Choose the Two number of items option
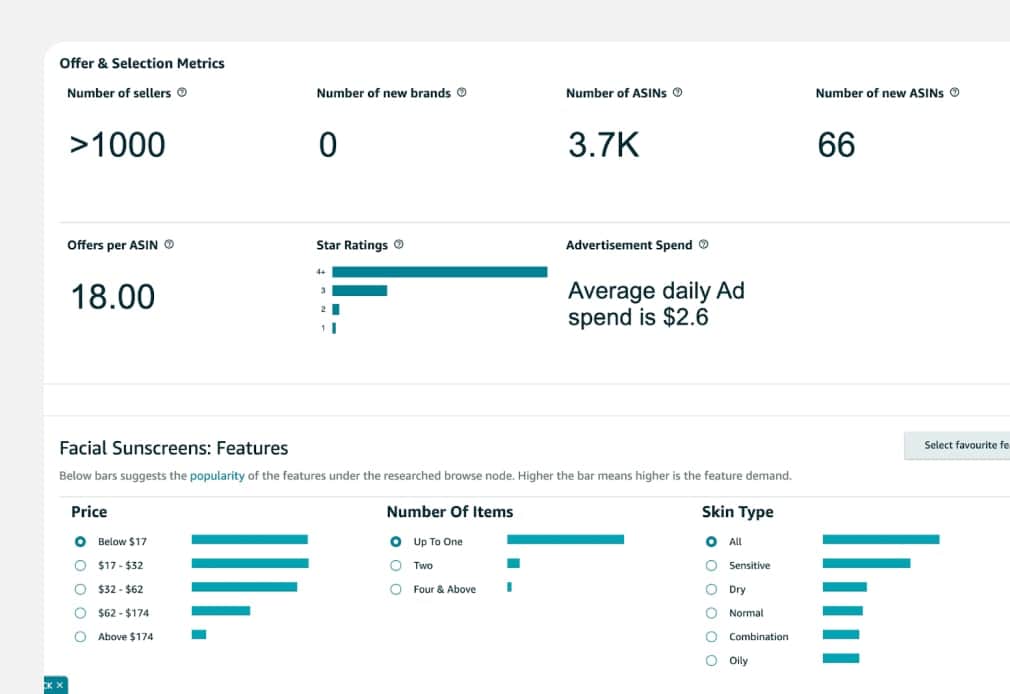Viewport: 1010px width, 694px height. pos(396,565)
